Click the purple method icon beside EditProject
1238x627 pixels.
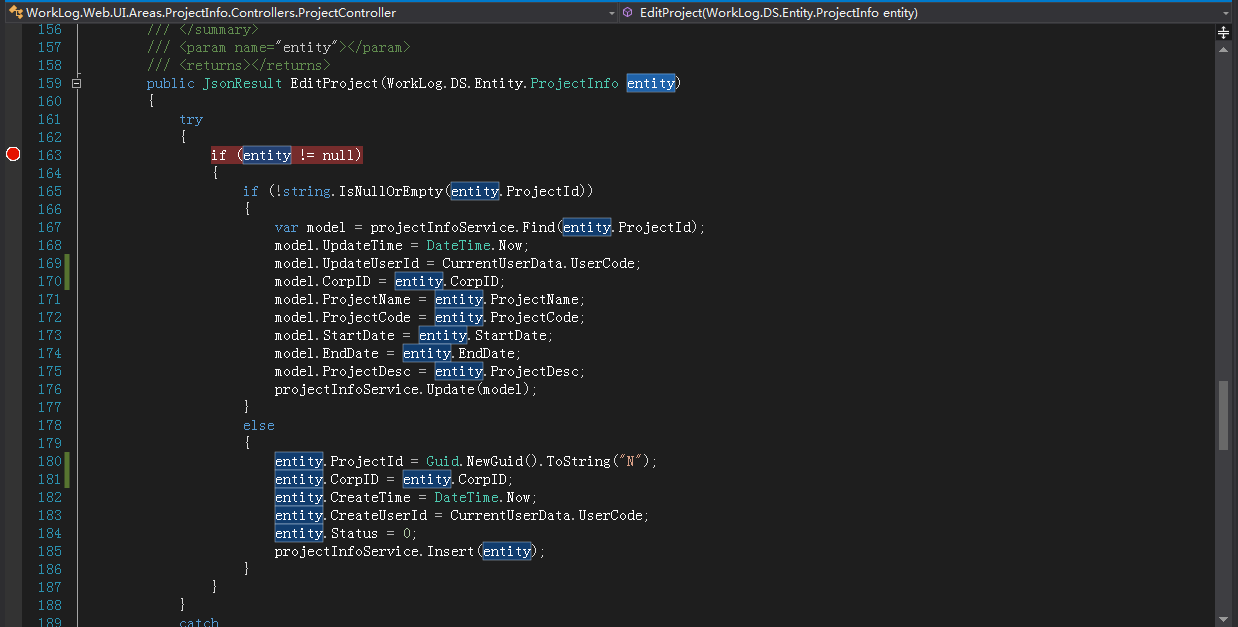(628, 13)
